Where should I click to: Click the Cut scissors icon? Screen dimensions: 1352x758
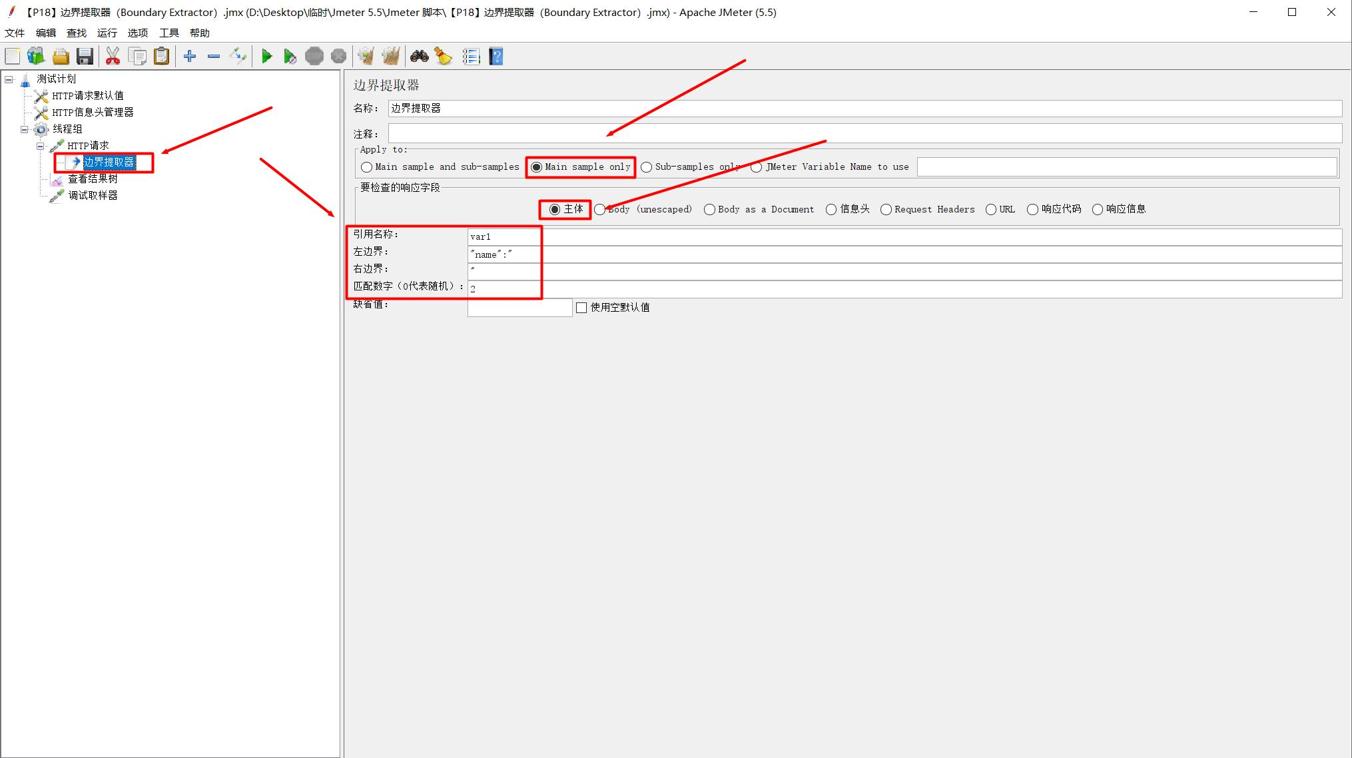[112, 57]
